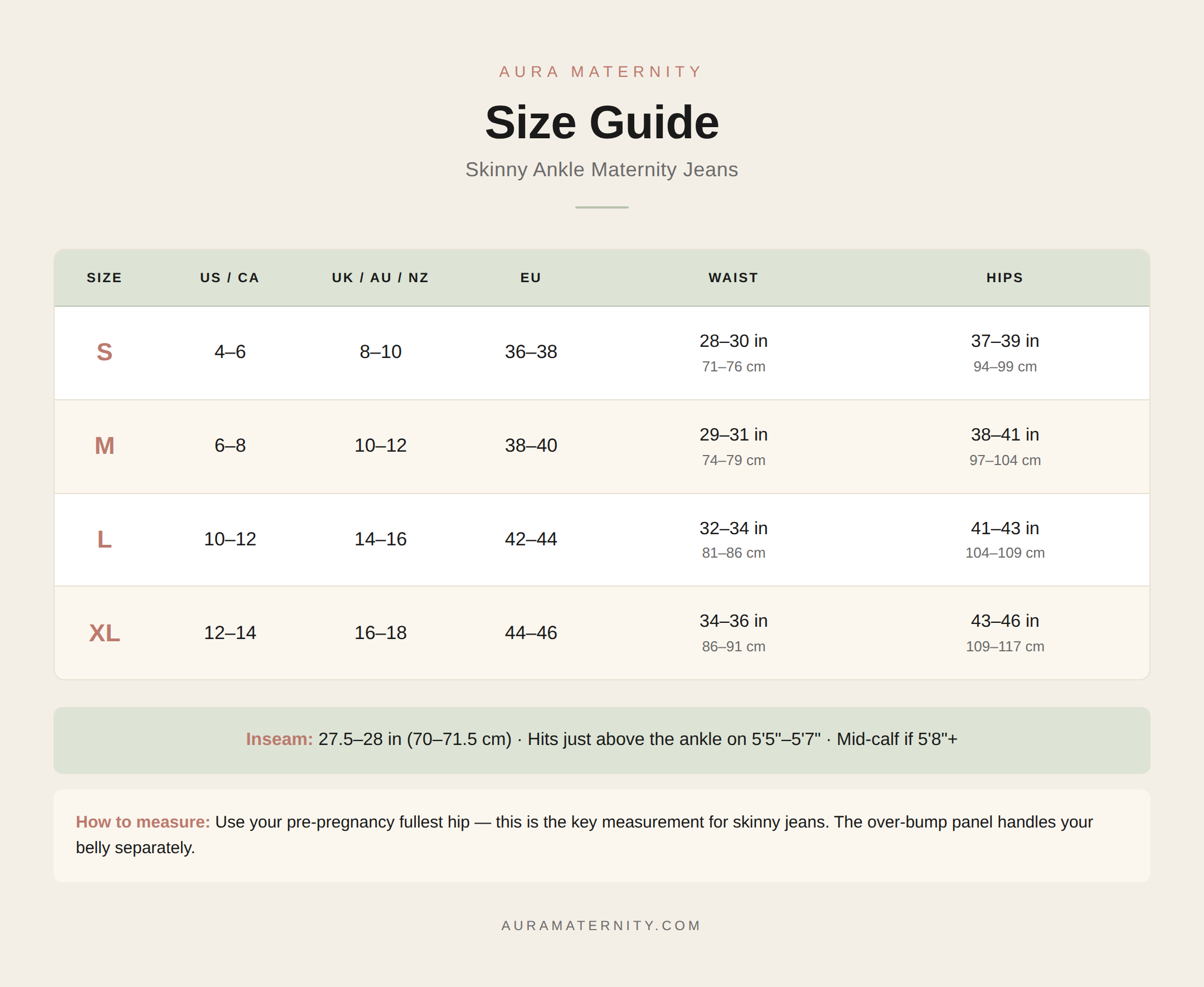Select the L size label
This screenshot has height=987, width=1204.
105,539
